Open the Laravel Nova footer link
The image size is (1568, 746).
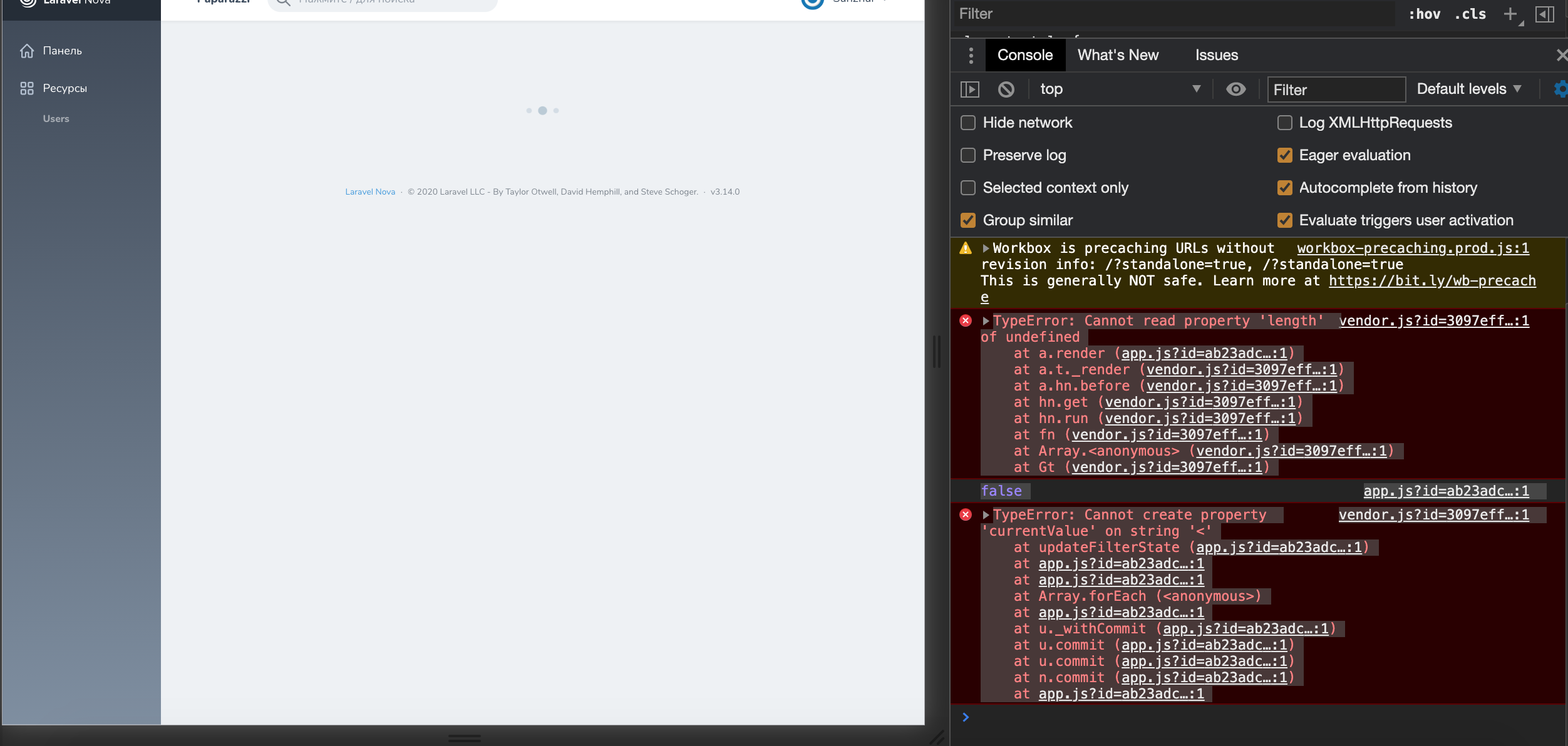pos(370,192)
